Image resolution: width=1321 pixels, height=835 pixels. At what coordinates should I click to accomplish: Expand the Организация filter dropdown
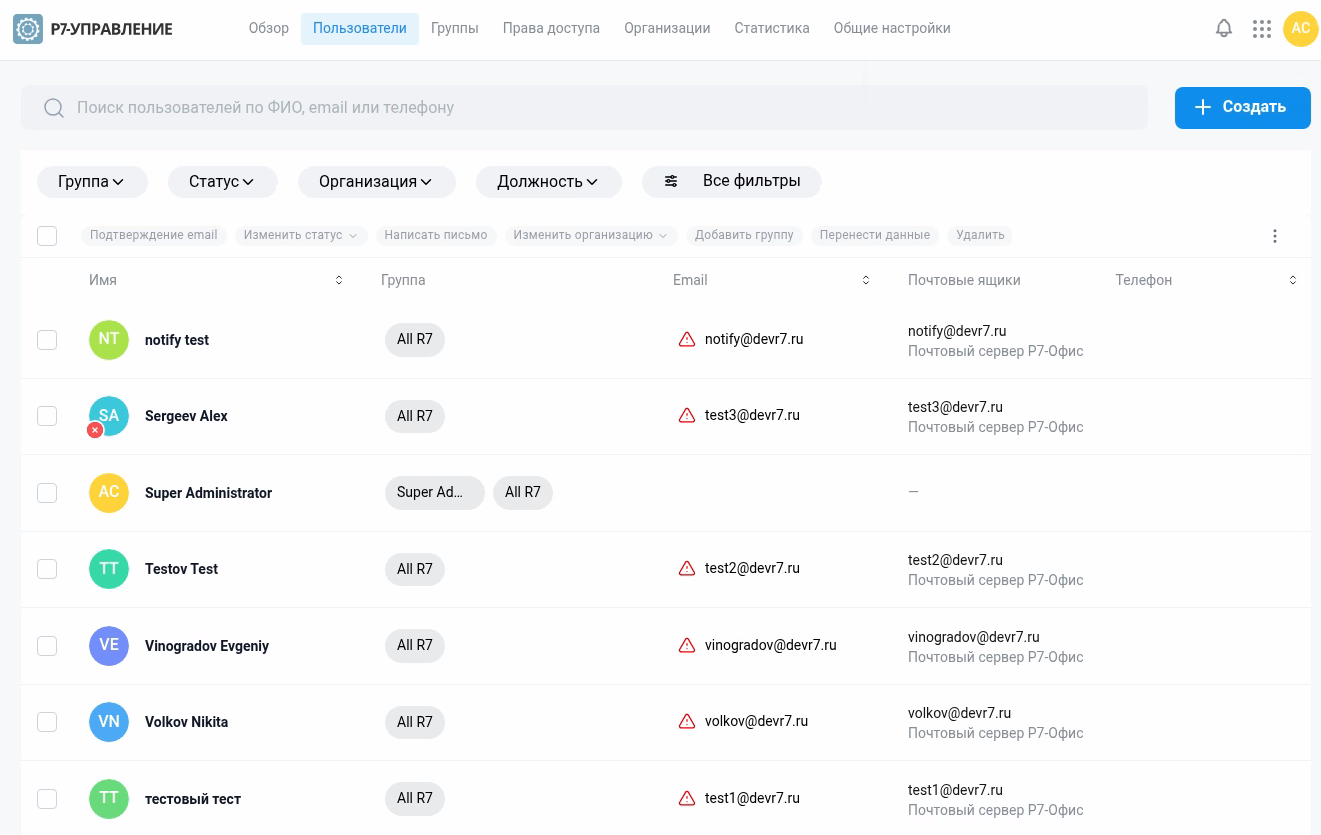[x=376, y=182]
